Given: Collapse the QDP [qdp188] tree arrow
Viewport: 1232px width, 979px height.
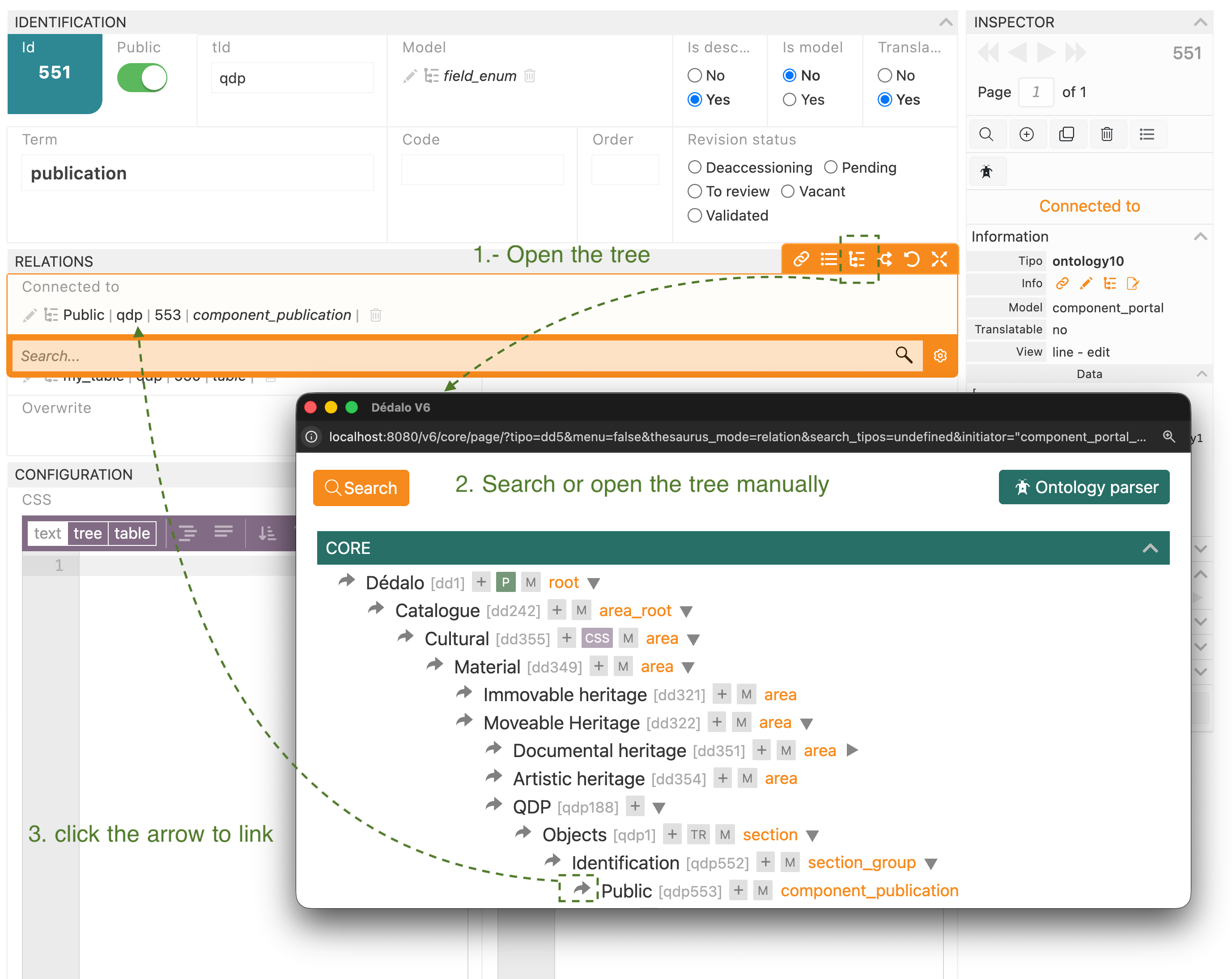Looking at the screenshot, I should [x=659, y=808].
